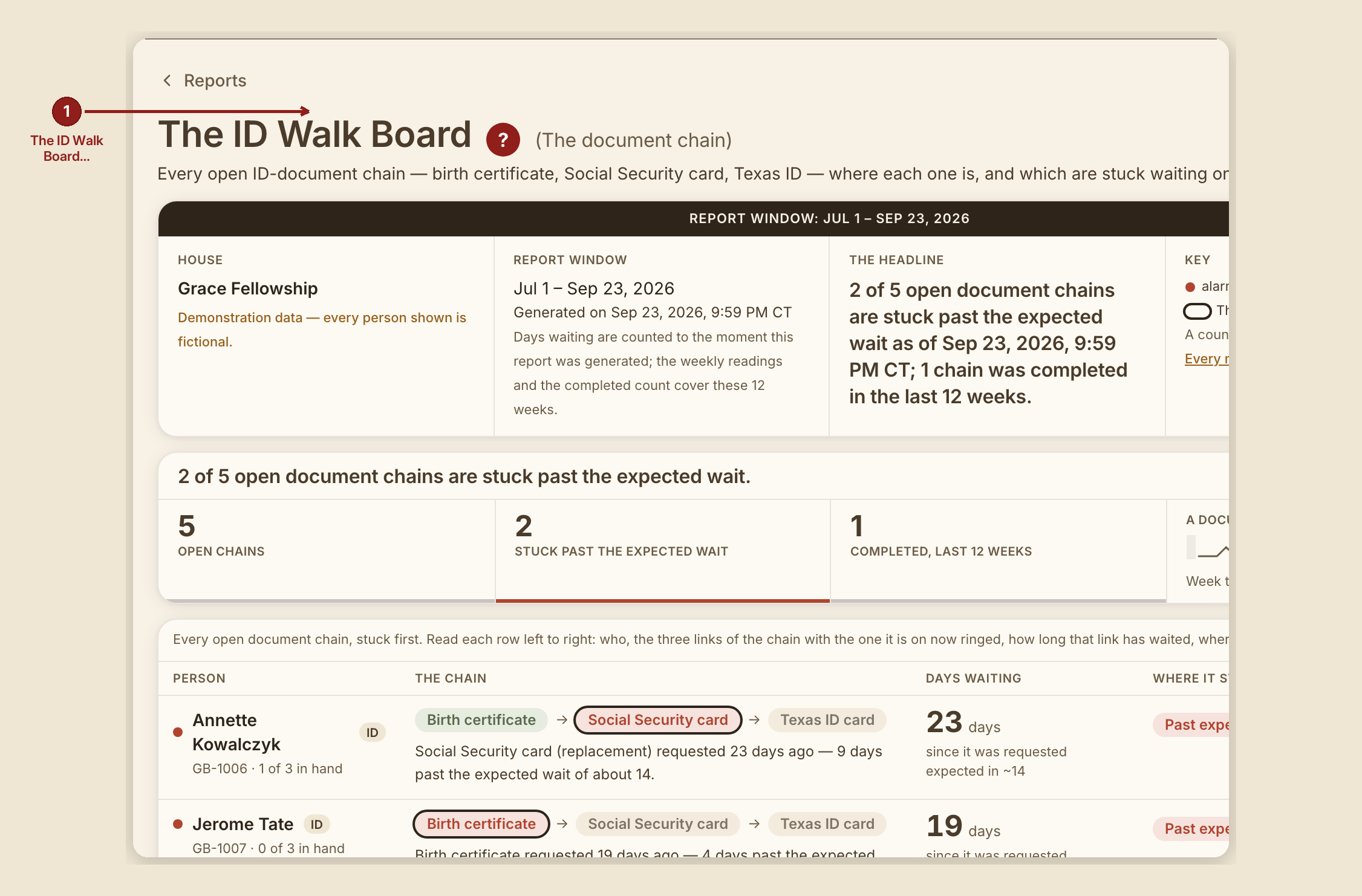Select the Stuck Past The Expected Wait tile

click(663, 550)
